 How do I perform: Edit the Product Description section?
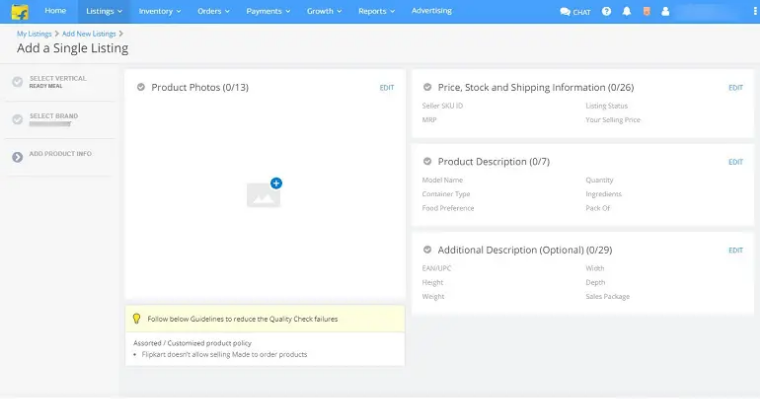pyautogui.click(x=735, y=162)
